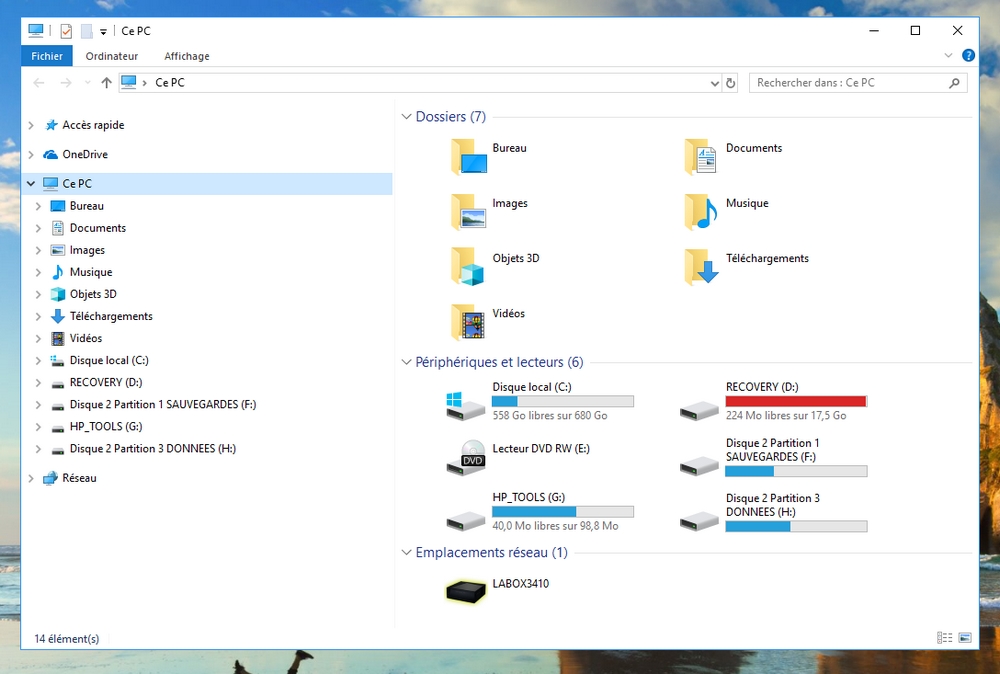1000x674 pixels.
Task: Click the Rechercher dans : Ce PC search field
Action: tap(848, 83)
